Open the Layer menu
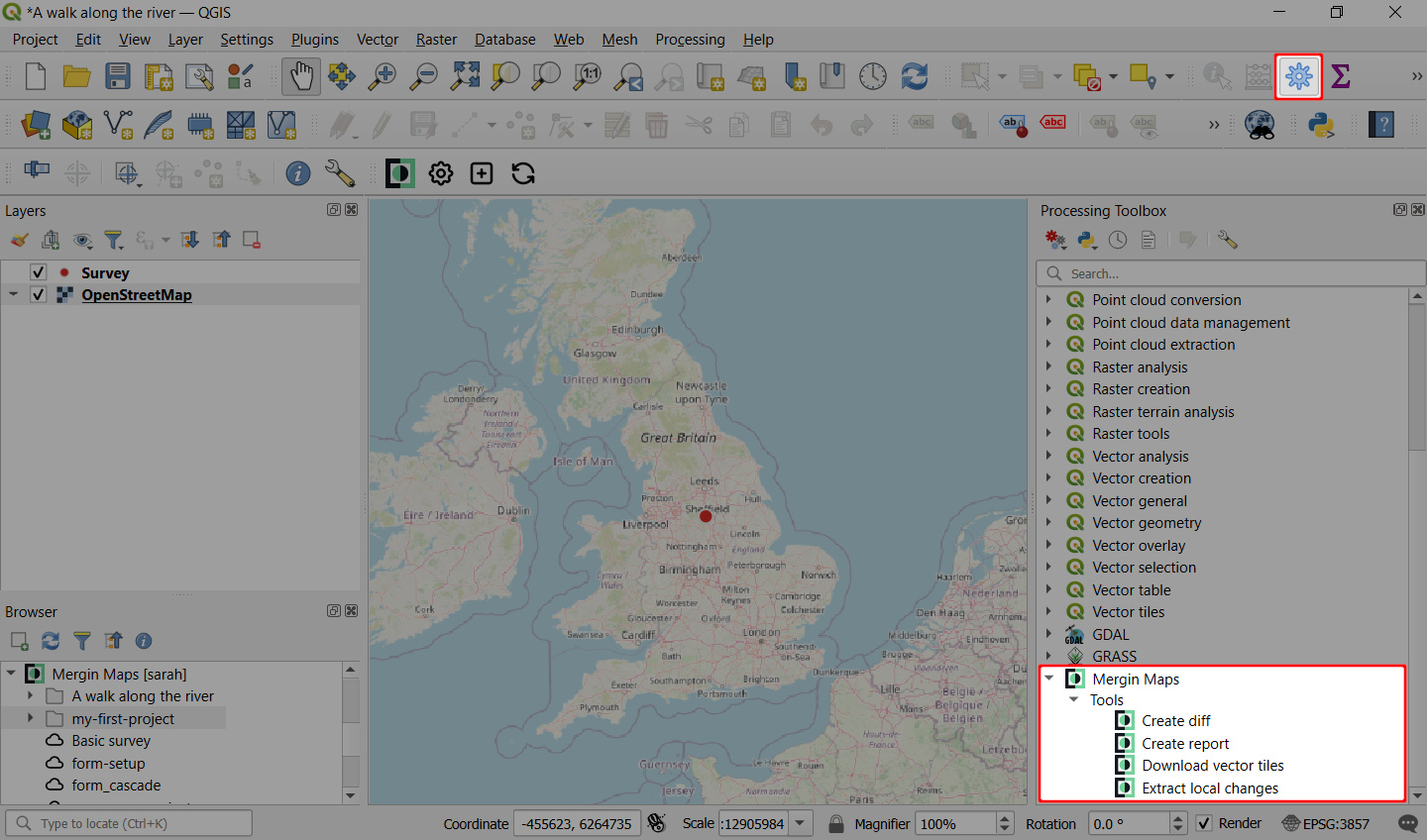The width and height of the screenshot is (1427, 840). click(x=185, y=40)
